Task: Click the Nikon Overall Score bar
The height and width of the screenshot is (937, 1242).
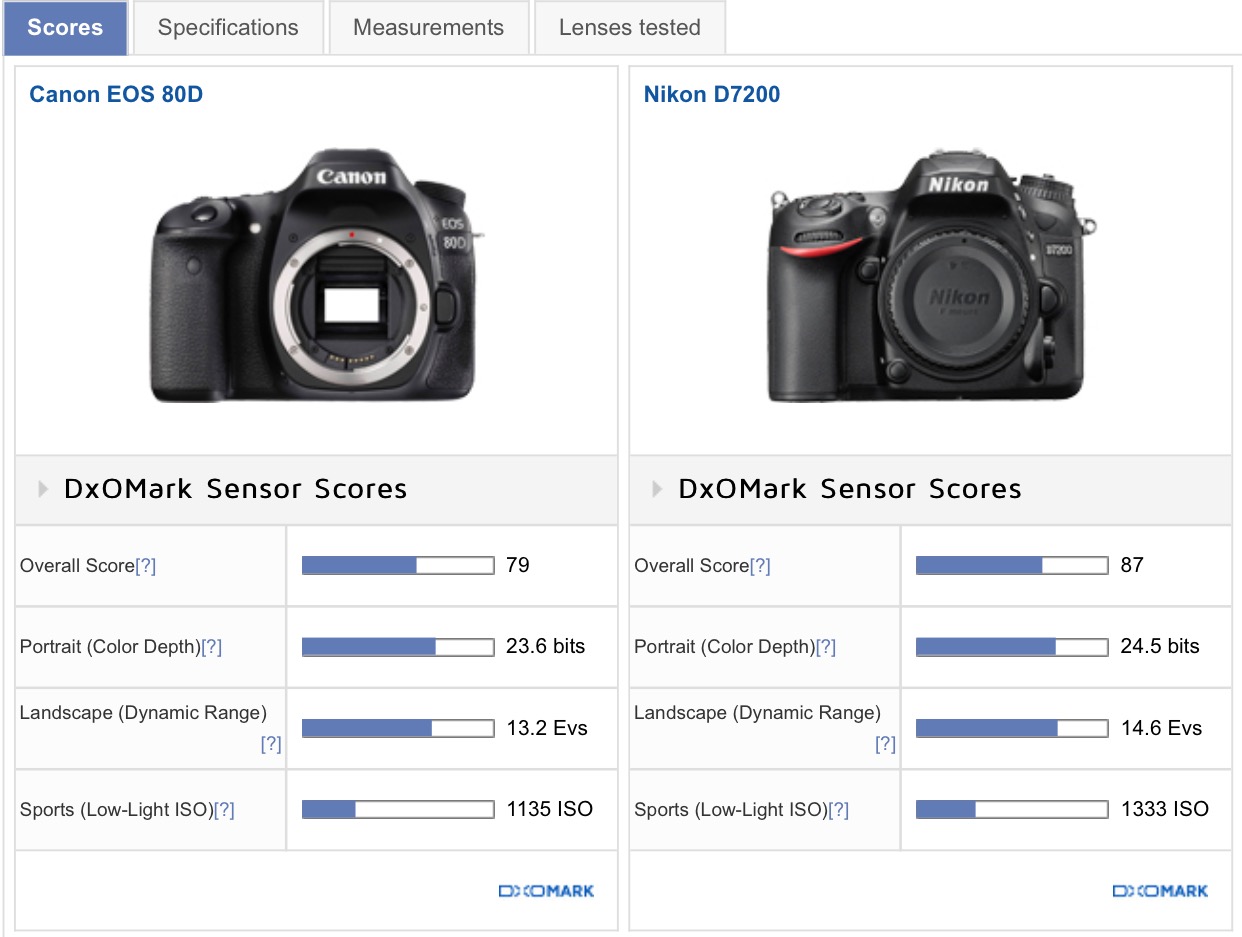Action: coord(1012,566)
